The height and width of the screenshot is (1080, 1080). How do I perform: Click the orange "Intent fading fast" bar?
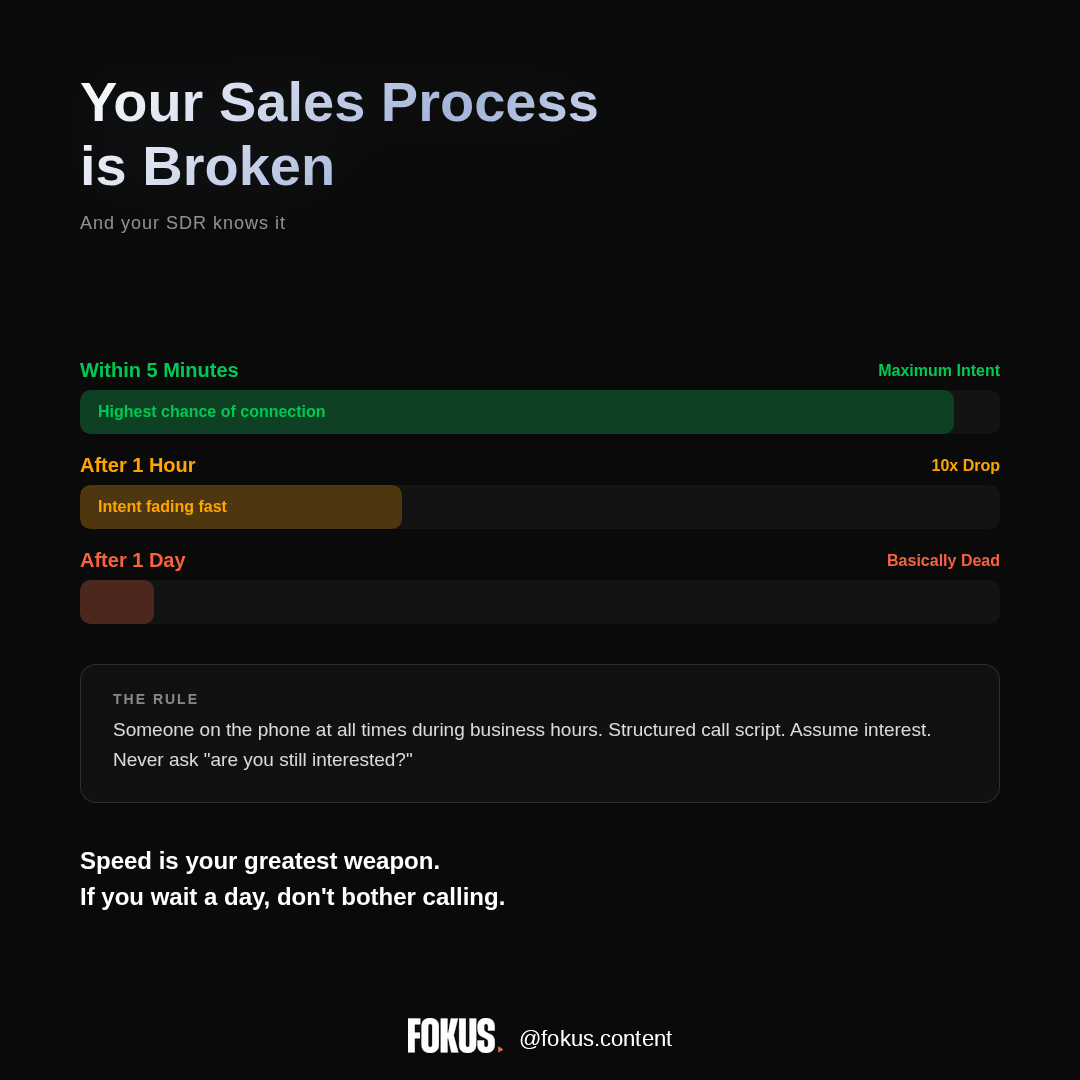(x=240, y=507)
